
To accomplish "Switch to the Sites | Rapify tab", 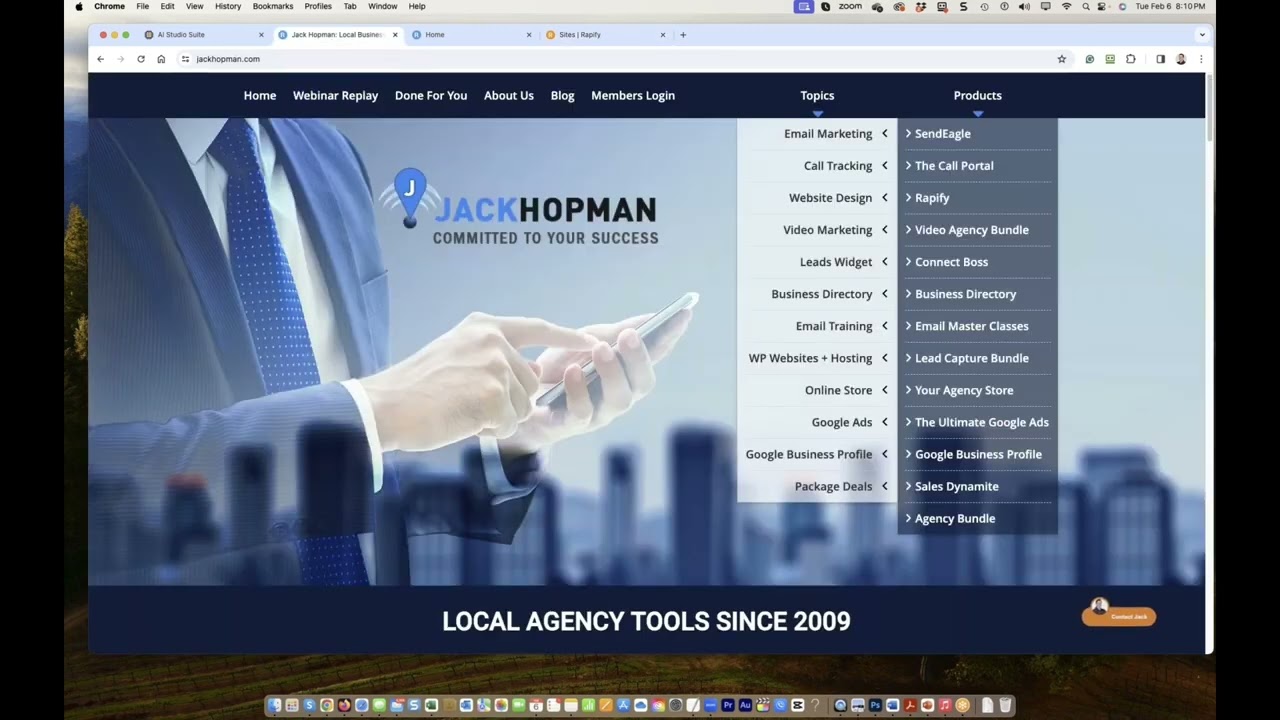I will 604,35.
